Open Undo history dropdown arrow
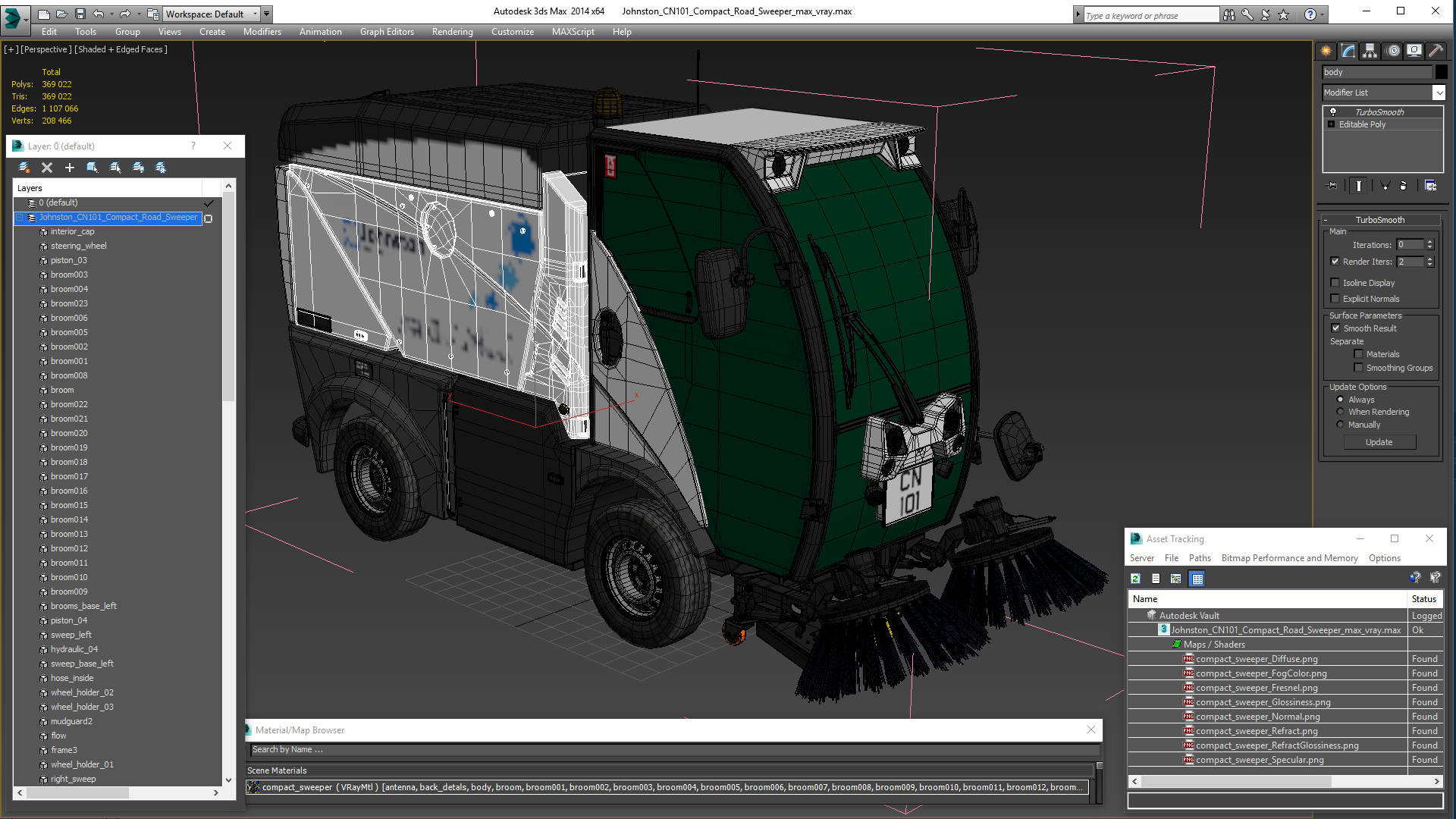Image resolution: width=1456 pixels, height=819 pixels. (111, 14)
